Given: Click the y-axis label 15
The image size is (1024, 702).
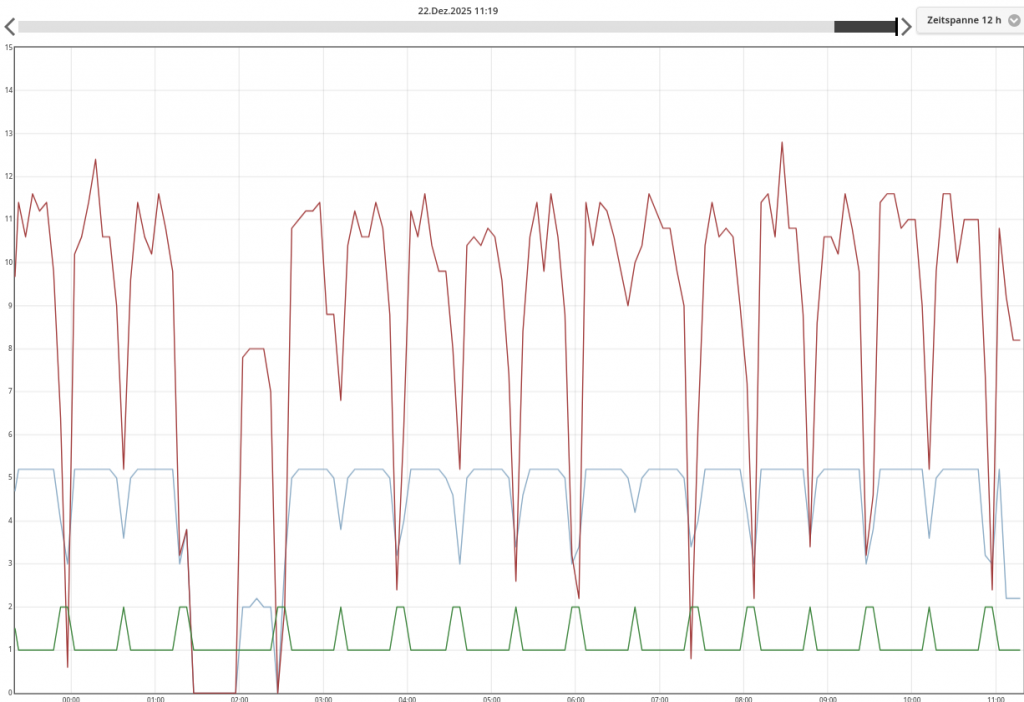Looking at the screenshot, I should tap(8, 48).
